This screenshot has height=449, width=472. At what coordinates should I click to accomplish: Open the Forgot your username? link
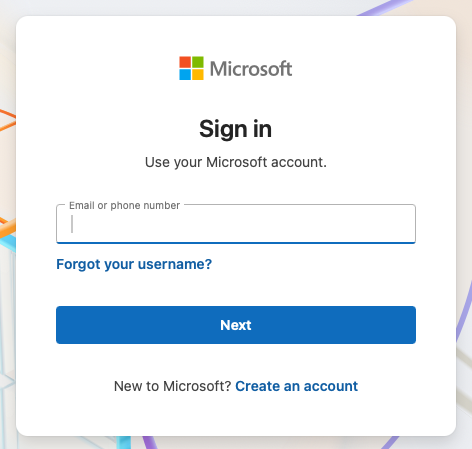click(134, 264)
